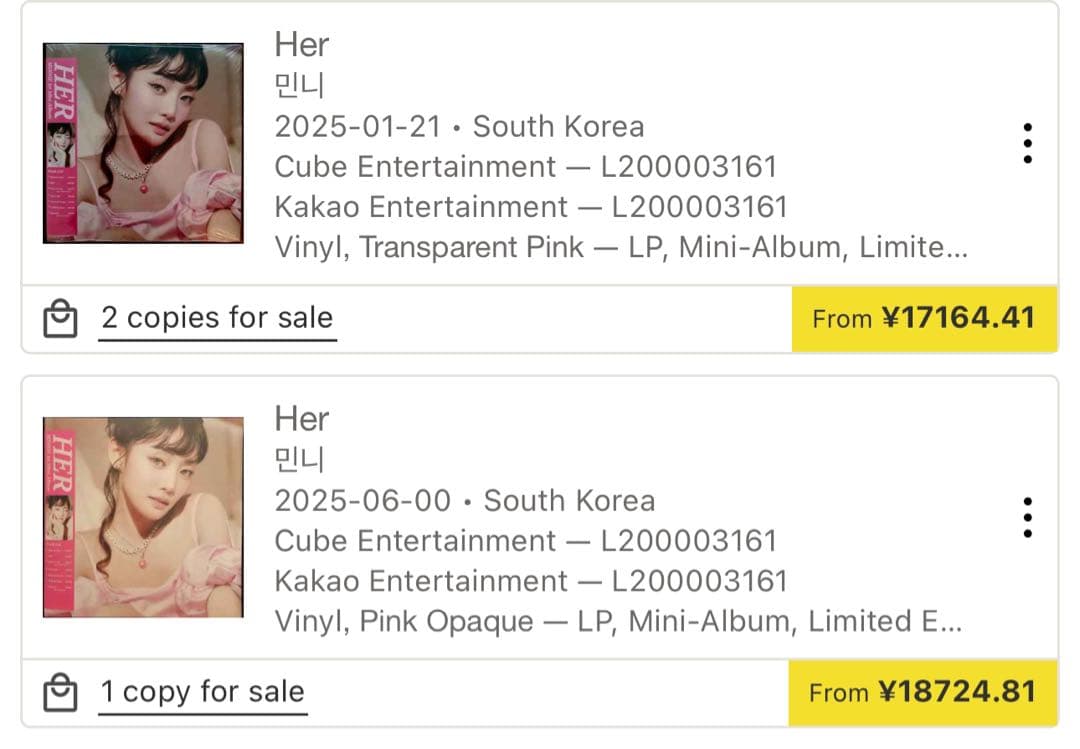Open the three-dot menu for Transparent Pink release
The height and width of the screenshot is (749, 1080).
(x=1027, y=144)
